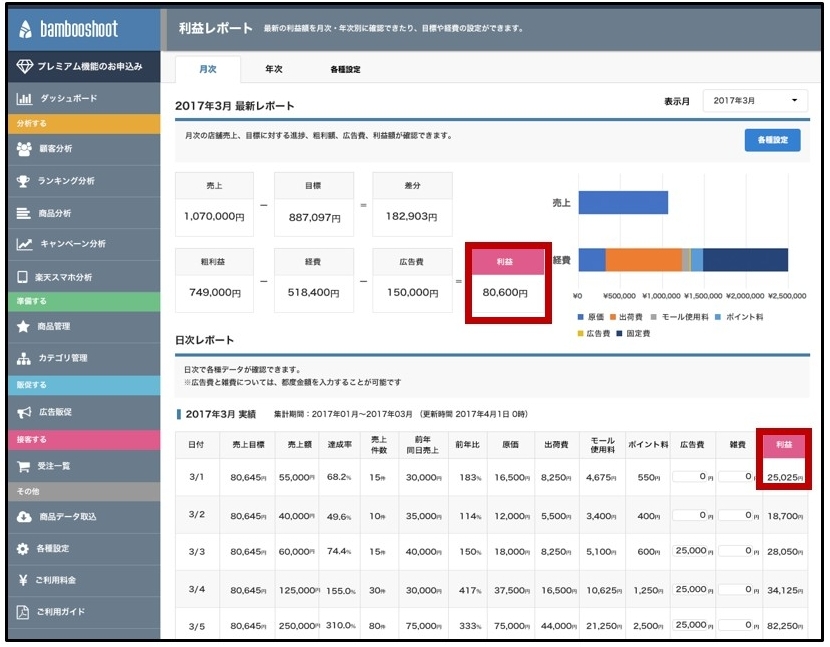Click the bambooshoot logo icon

26,28
